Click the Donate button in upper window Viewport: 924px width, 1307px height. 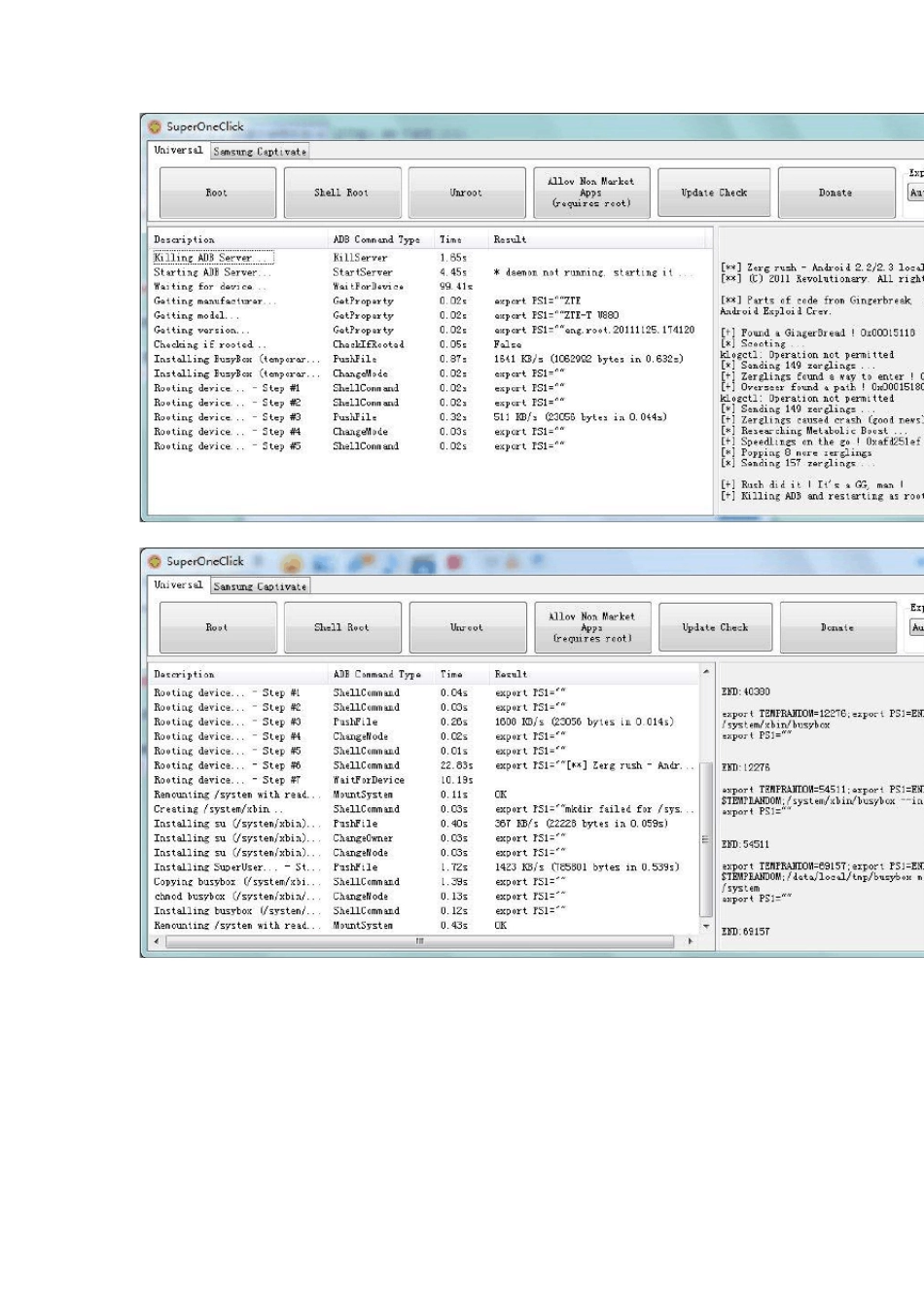[x=836, y=193]
